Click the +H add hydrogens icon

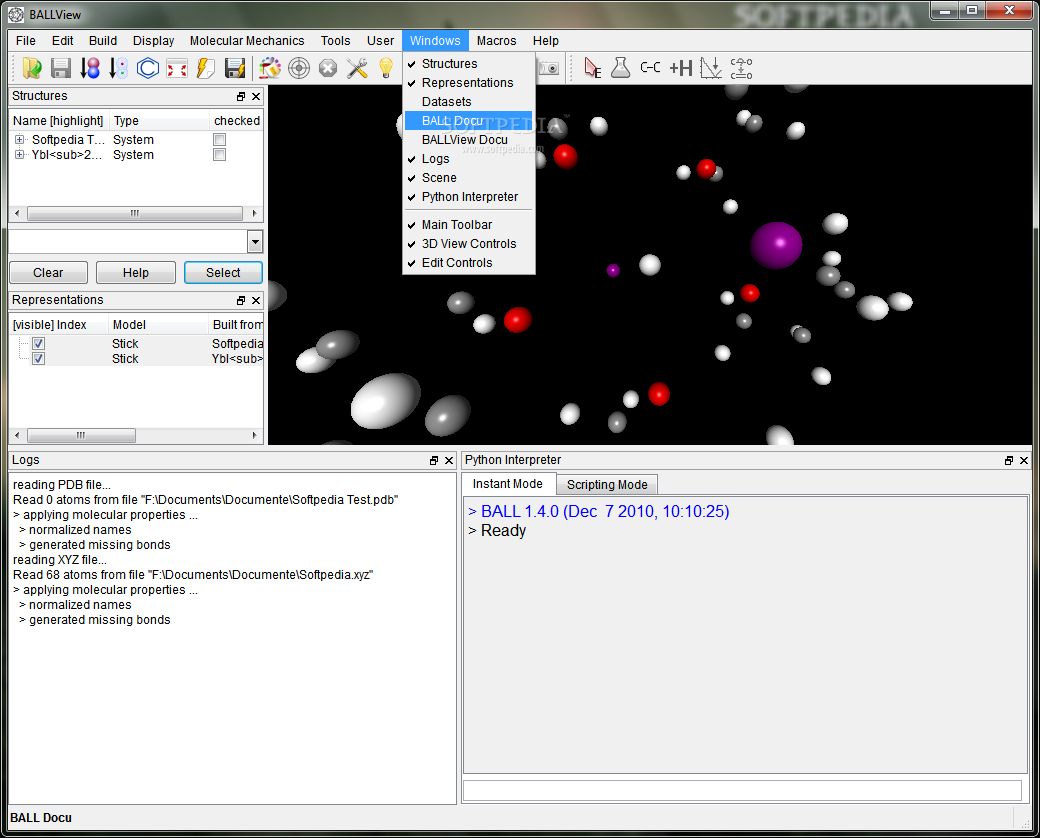[681, 68]
